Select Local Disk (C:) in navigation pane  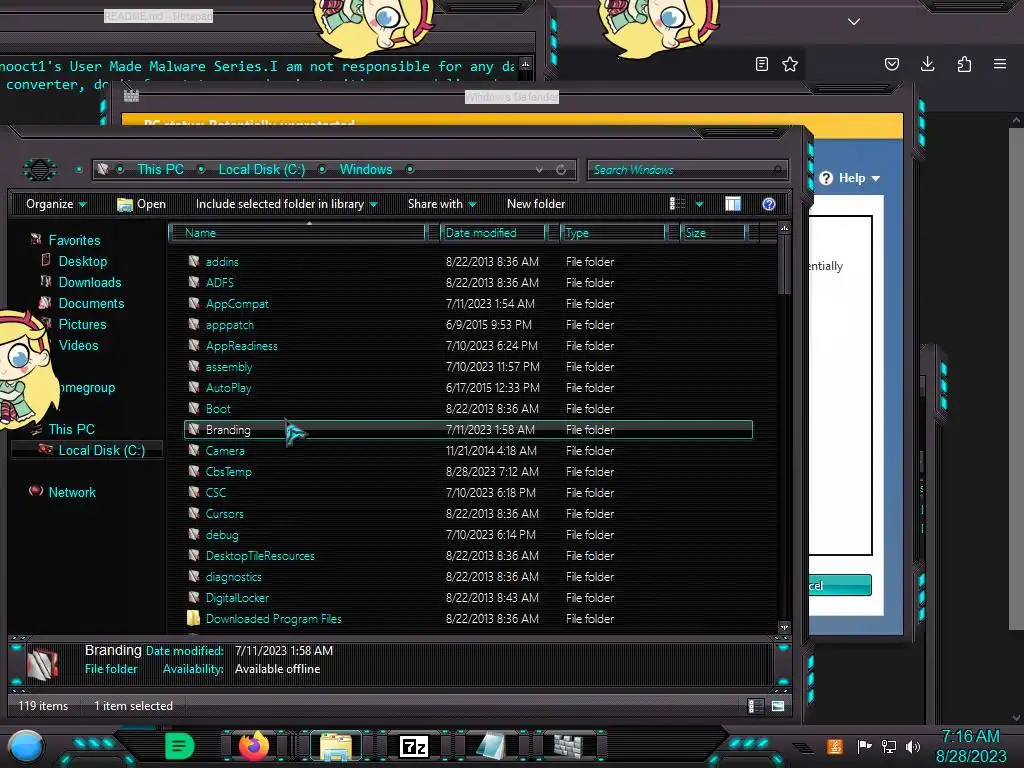click(x=101, y=450)
